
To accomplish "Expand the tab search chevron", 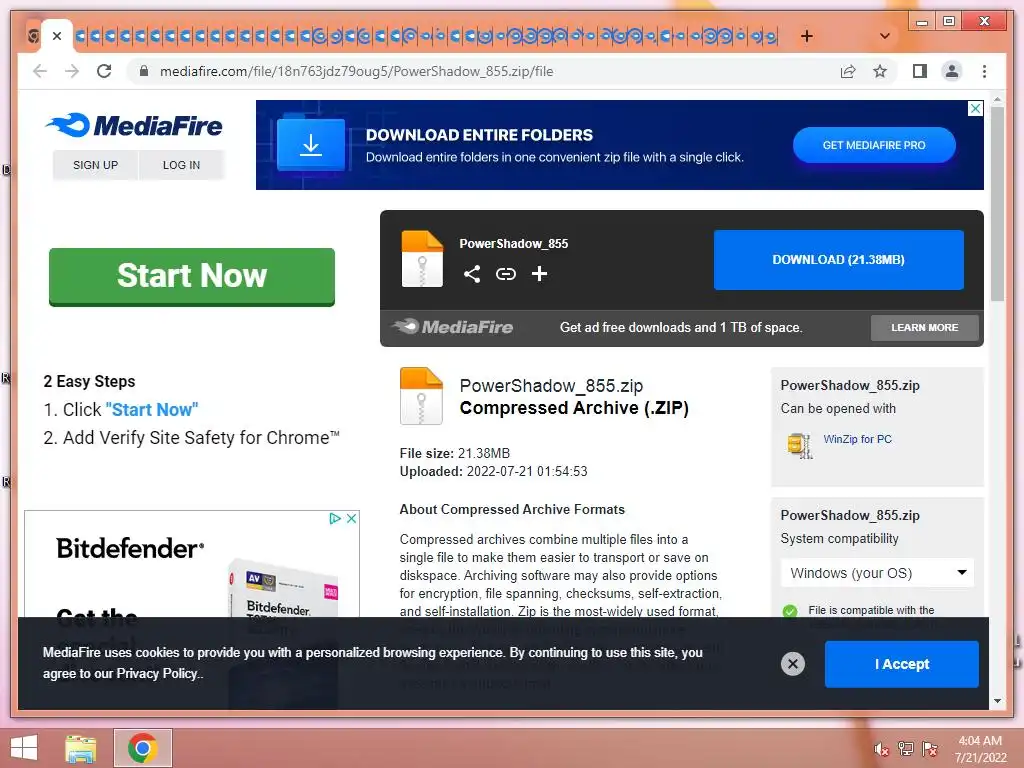I will pyautogui.click(x=885, y=36).
